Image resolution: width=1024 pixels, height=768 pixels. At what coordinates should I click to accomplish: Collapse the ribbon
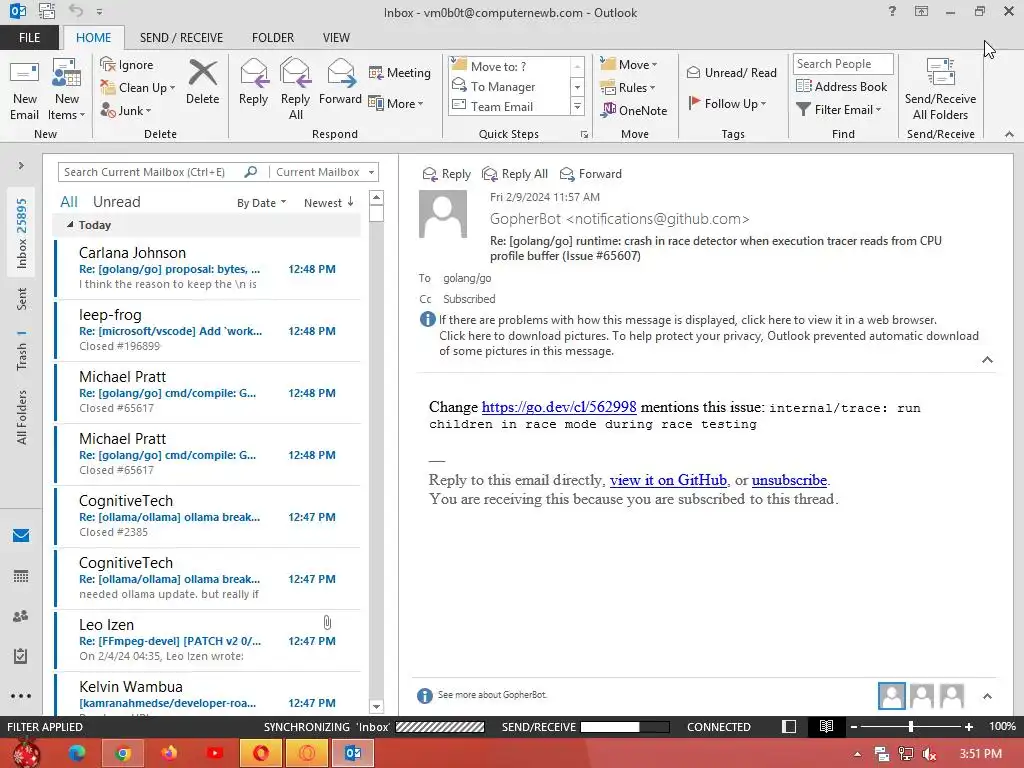(1009, 134)
